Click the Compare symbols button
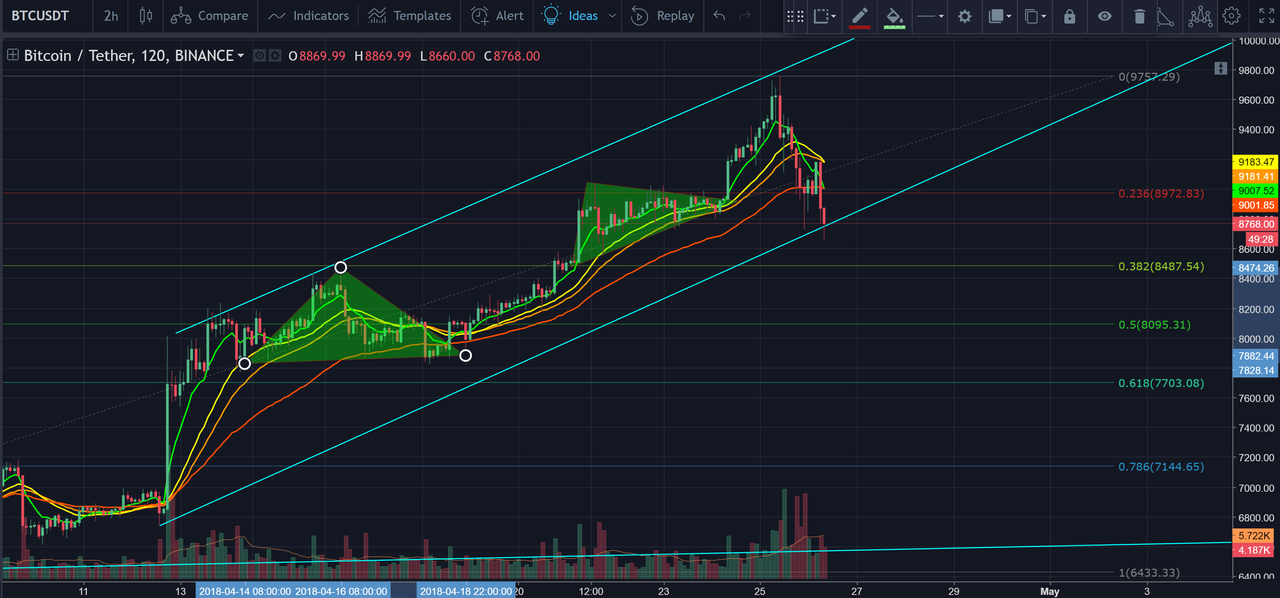Viewport: 1280px width, 598px height. tap(209, 16)
